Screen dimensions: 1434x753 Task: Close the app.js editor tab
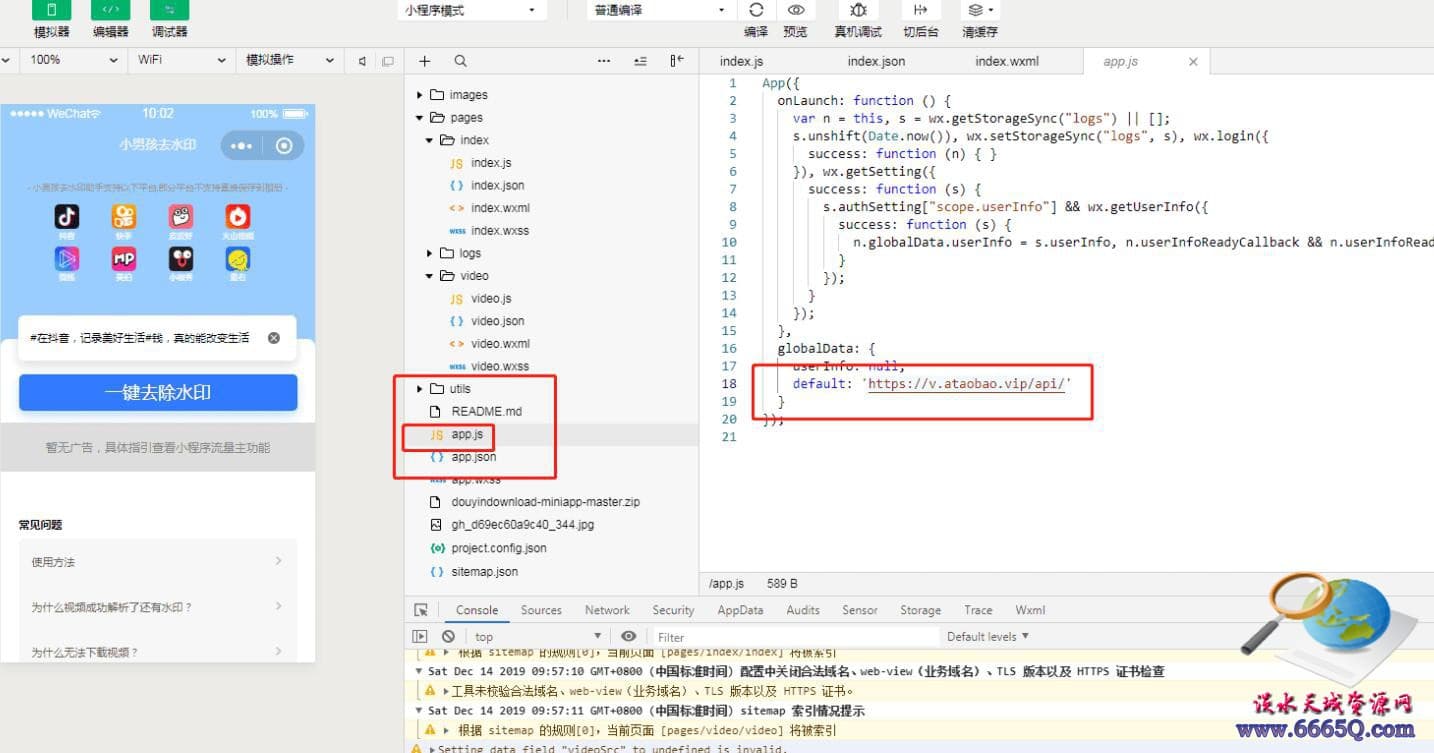point(1193,62)
